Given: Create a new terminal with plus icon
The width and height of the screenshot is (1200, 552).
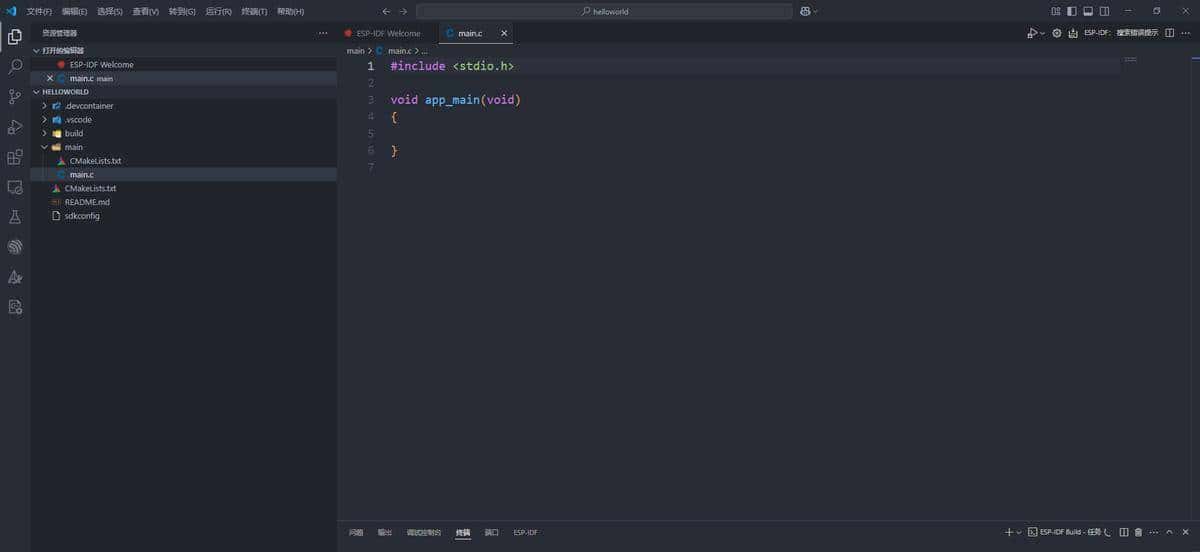Looking at the screenshot, I should (x=1009, y=532).
